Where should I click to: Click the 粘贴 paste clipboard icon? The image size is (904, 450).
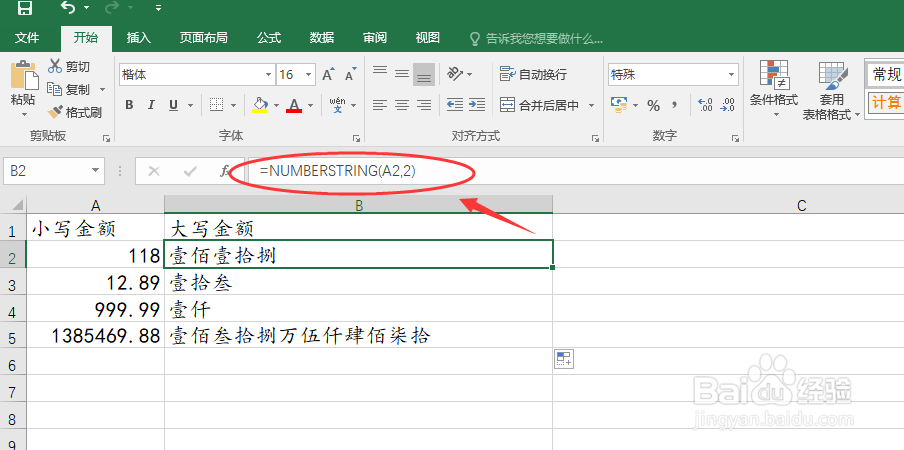pos(24,75)
